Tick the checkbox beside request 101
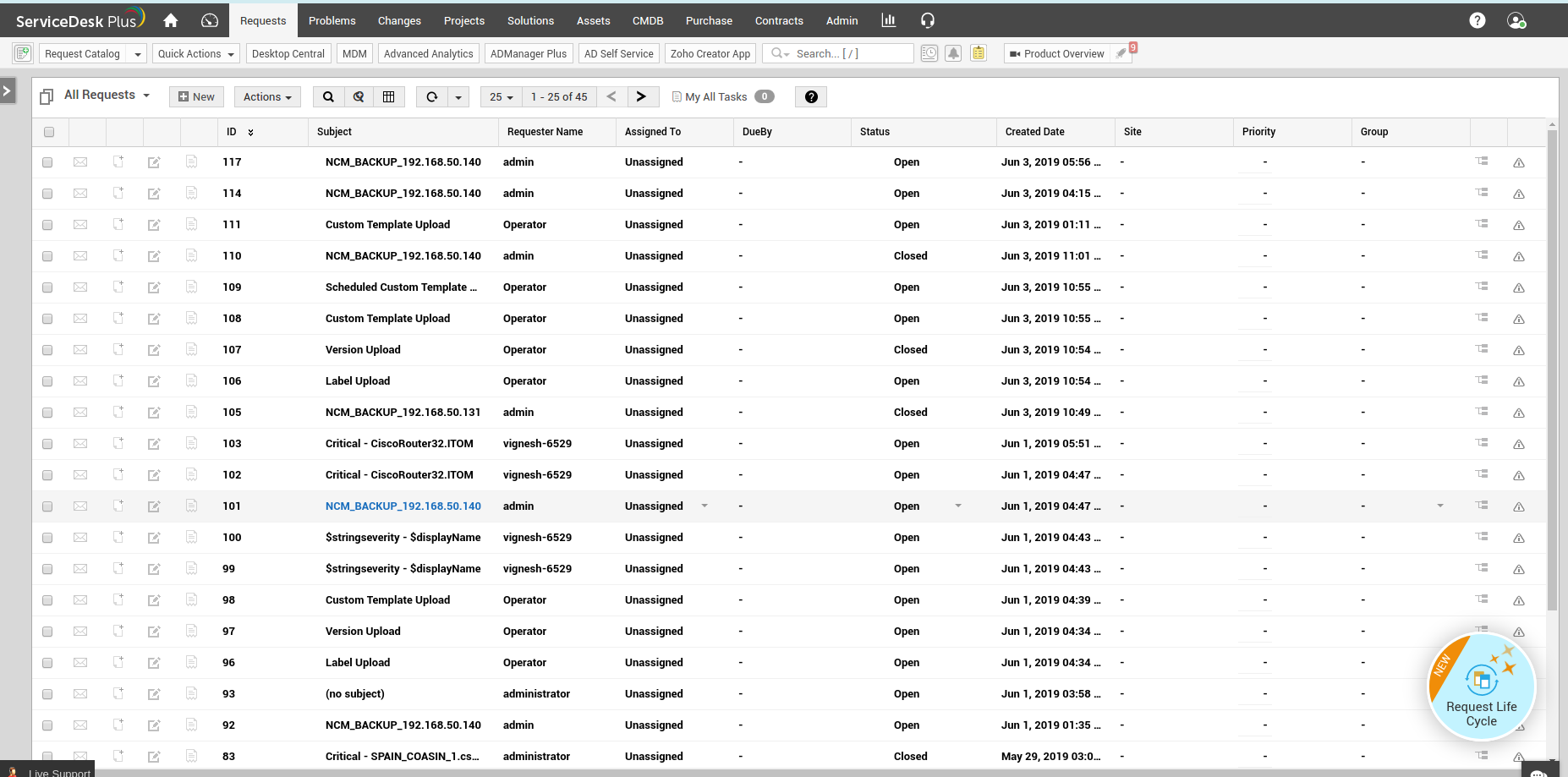1568x777 pixels. 47,506
